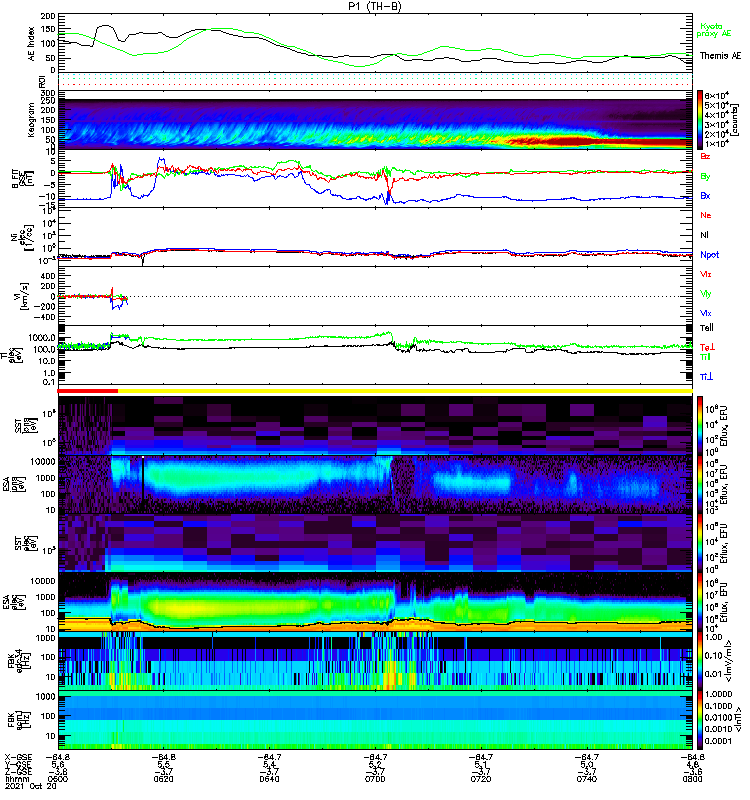The width and height of the screenshot is (750, 800).
Task: Click inside the ESA ions spectrogram
Action: (x=375, y=485)
